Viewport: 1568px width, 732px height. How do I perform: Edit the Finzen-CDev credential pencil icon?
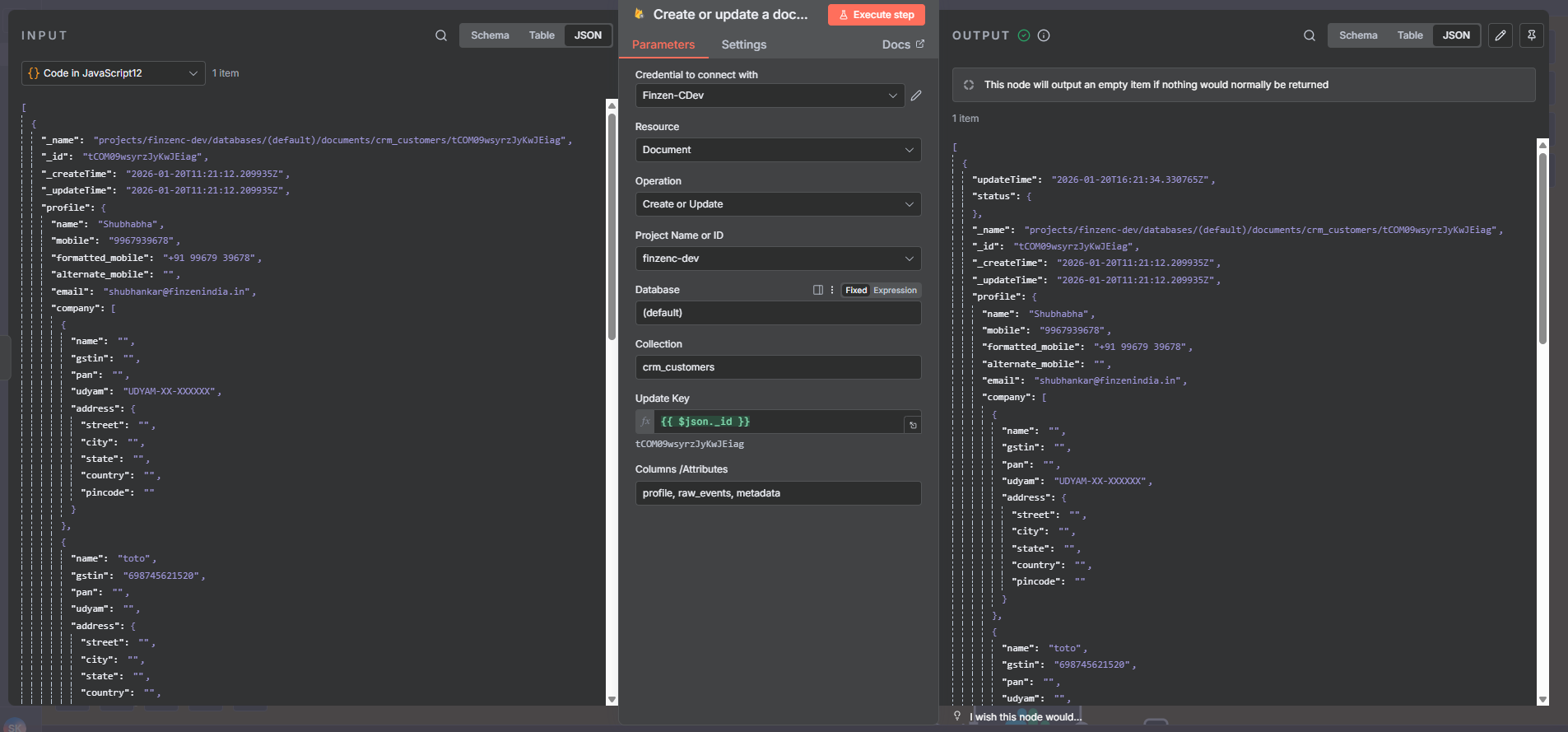pyautogui.click(x=916, y=96)
